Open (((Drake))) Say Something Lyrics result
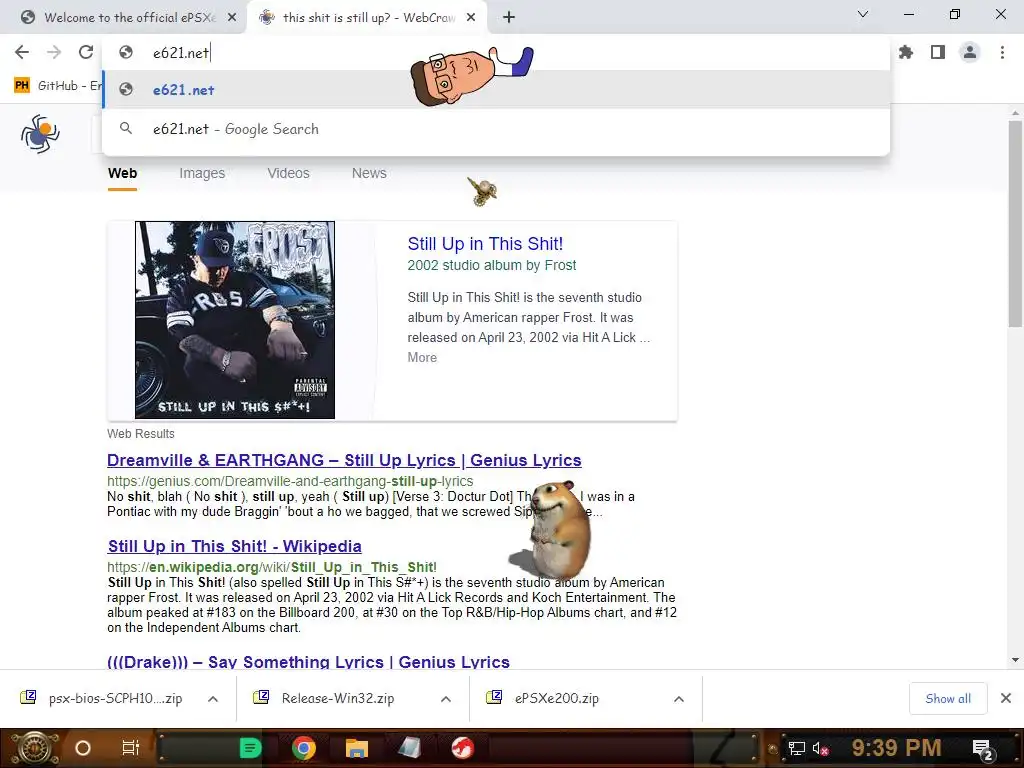 click(308, 662)
